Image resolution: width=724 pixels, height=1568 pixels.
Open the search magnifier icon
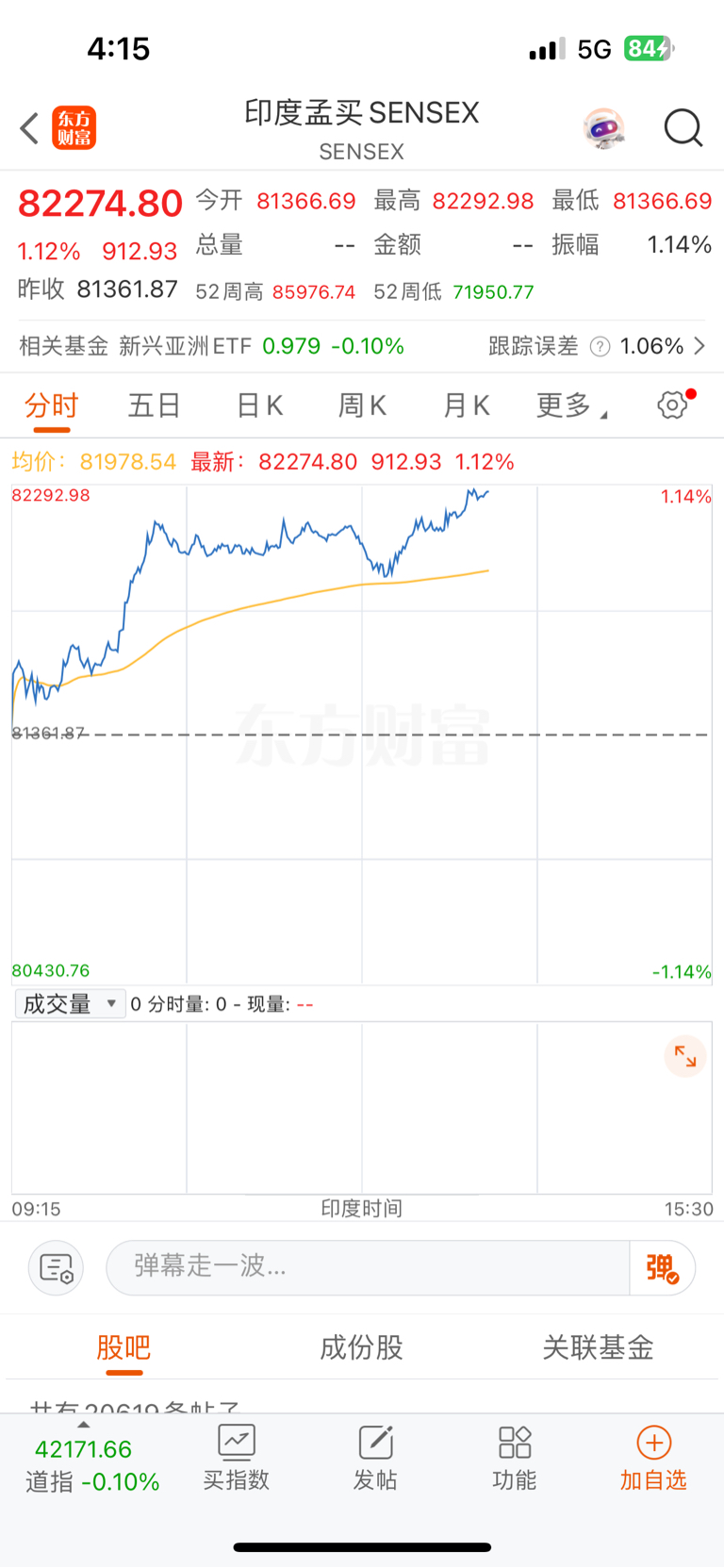click(x=683, y=128)
